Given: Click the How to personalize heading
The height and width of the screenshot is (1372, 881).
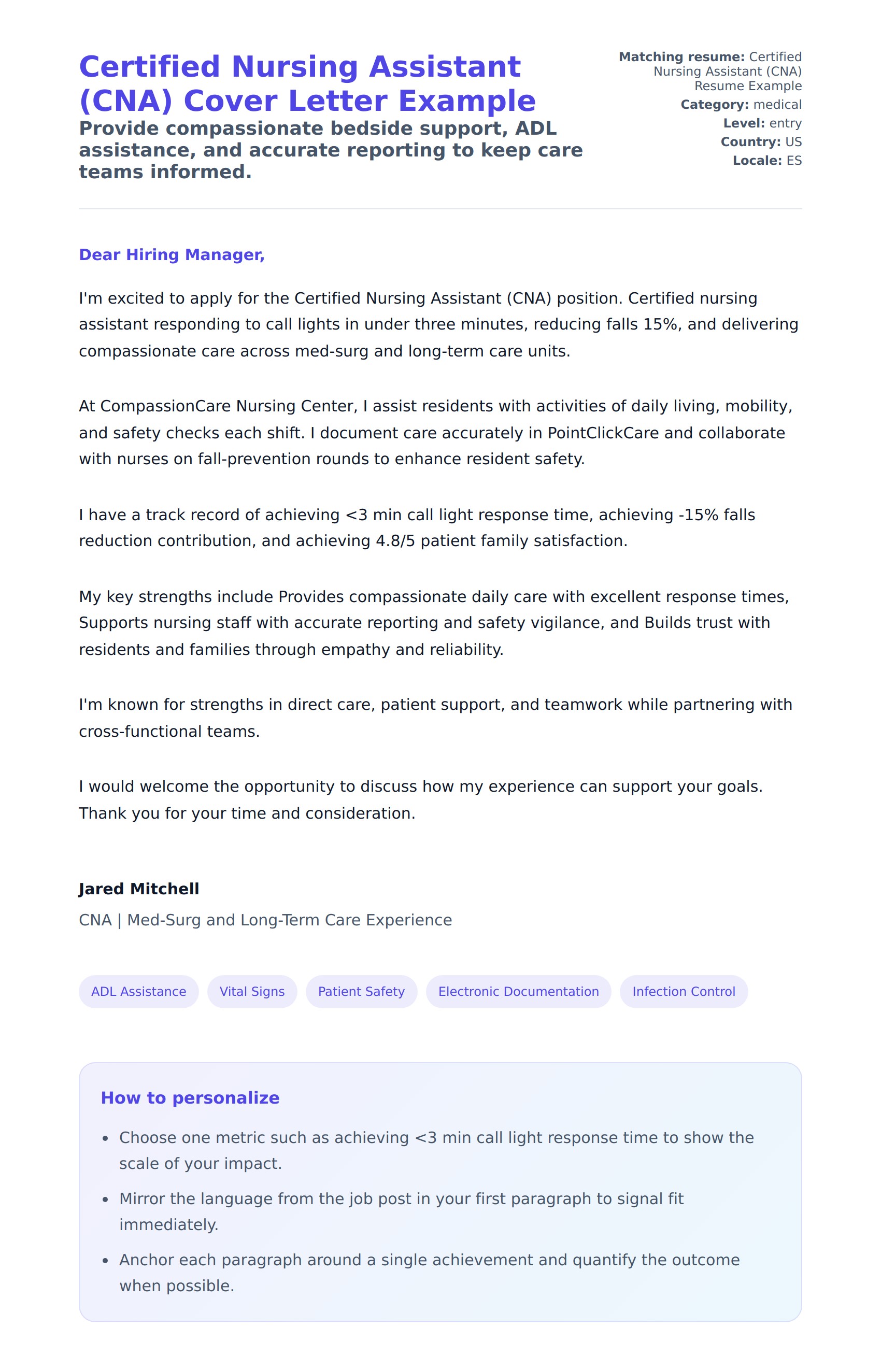Looking at the screenshot, I should click(190, 1097).
